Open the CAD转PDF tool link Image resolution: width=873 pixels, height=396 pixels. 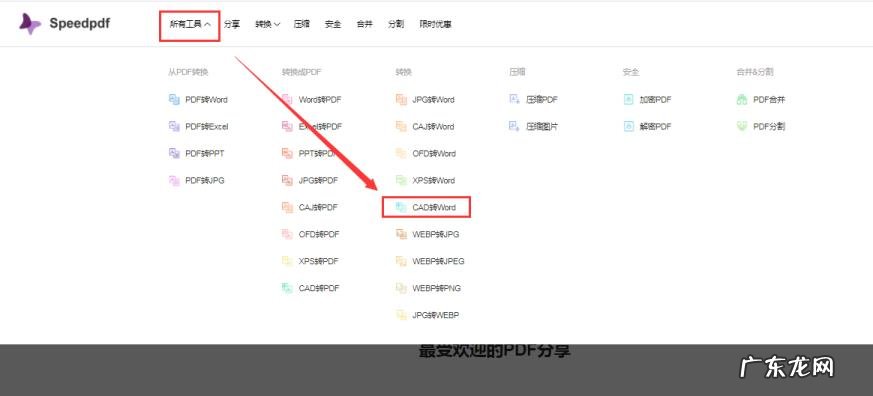pyautogui.click(x=319, y=288)
